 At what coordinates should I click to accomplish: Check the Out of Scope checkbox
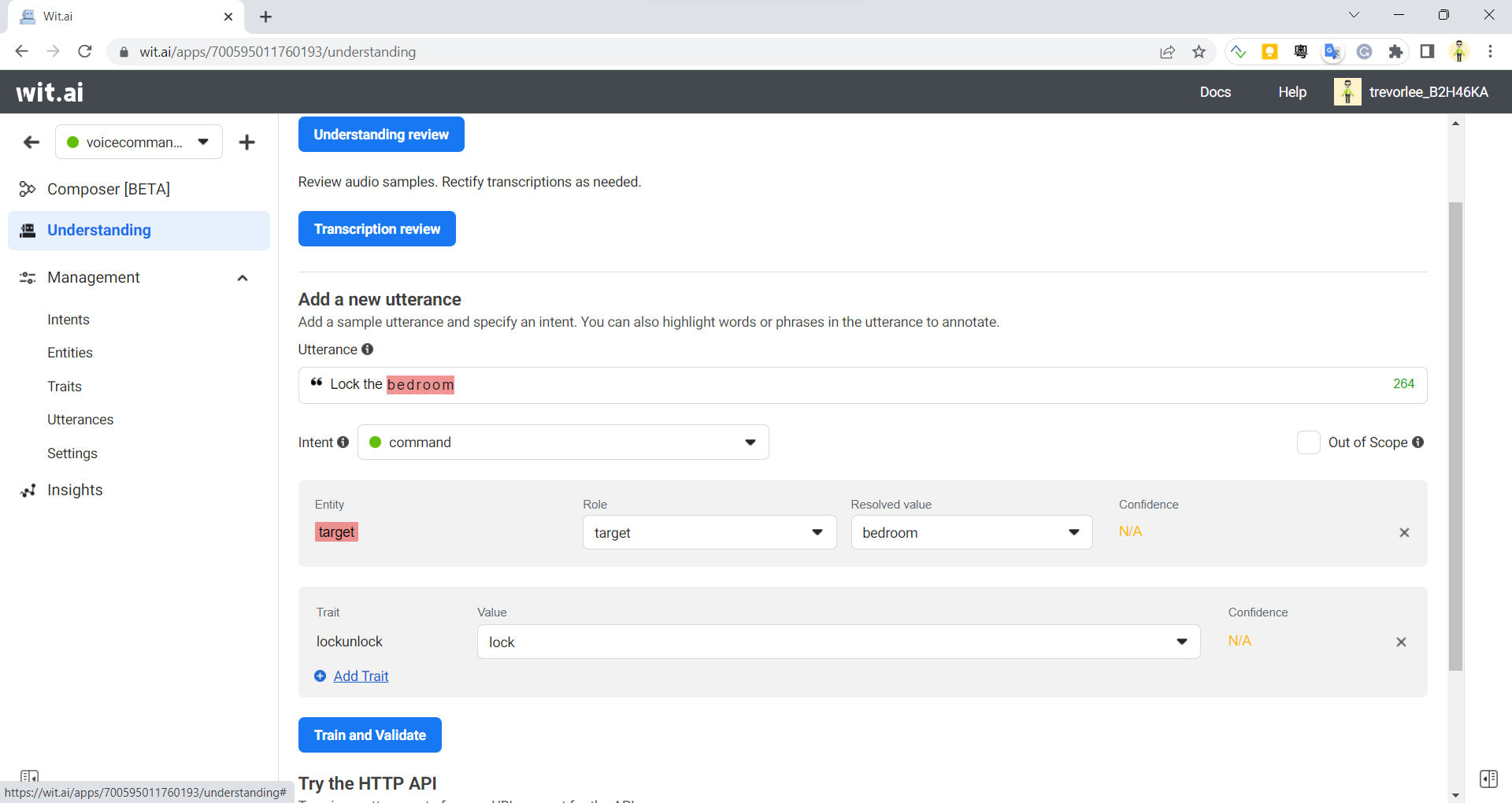(1308, 442)
